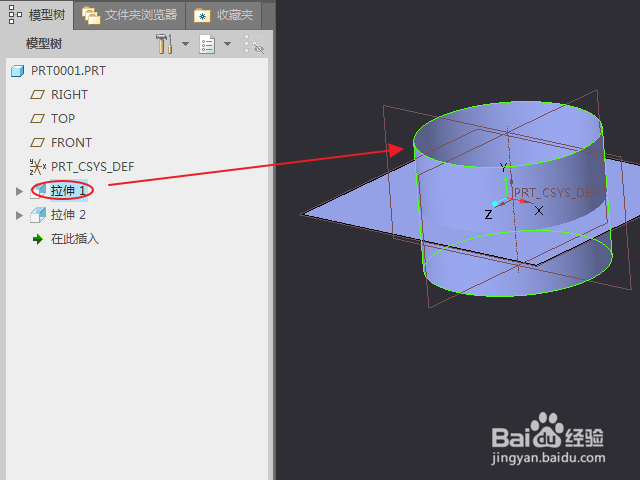640x480 pixels.
Task: Click the green insert-here arrow icon
Action: click(x=38, y=239)
